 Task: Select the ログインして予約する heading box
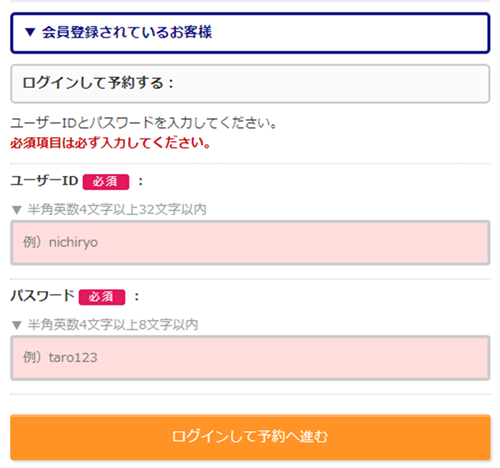(x=250, y=83)
